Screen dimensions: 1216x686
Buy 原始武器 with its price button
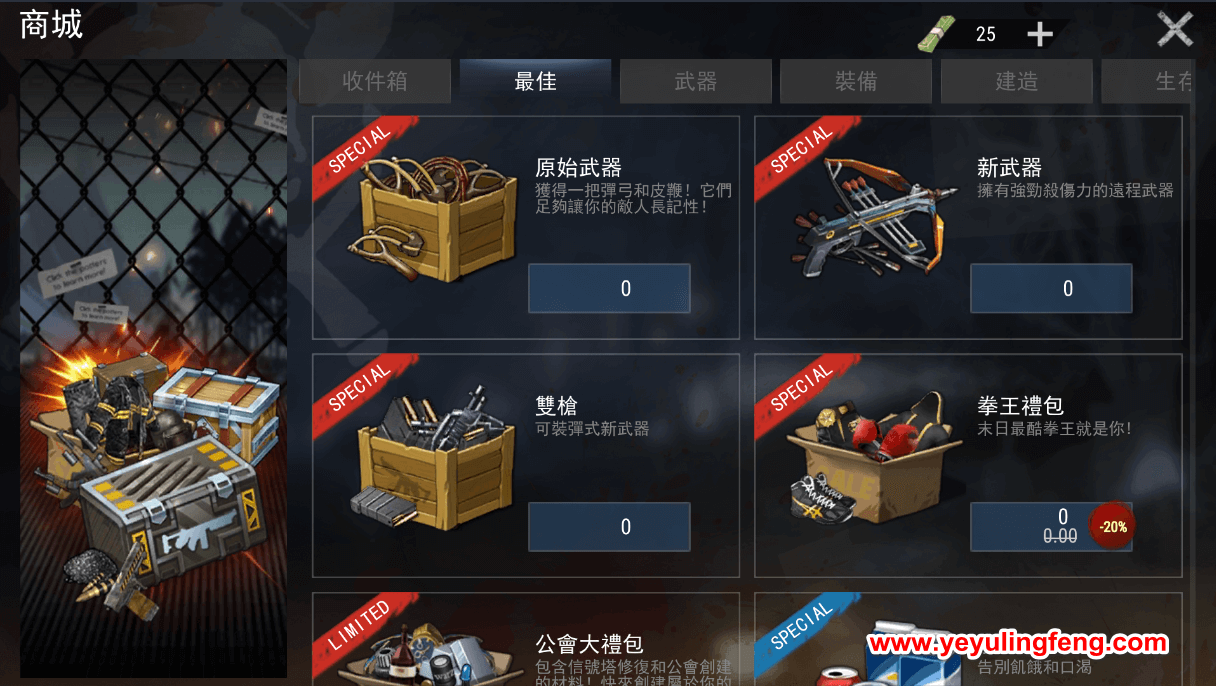[609, 288]
